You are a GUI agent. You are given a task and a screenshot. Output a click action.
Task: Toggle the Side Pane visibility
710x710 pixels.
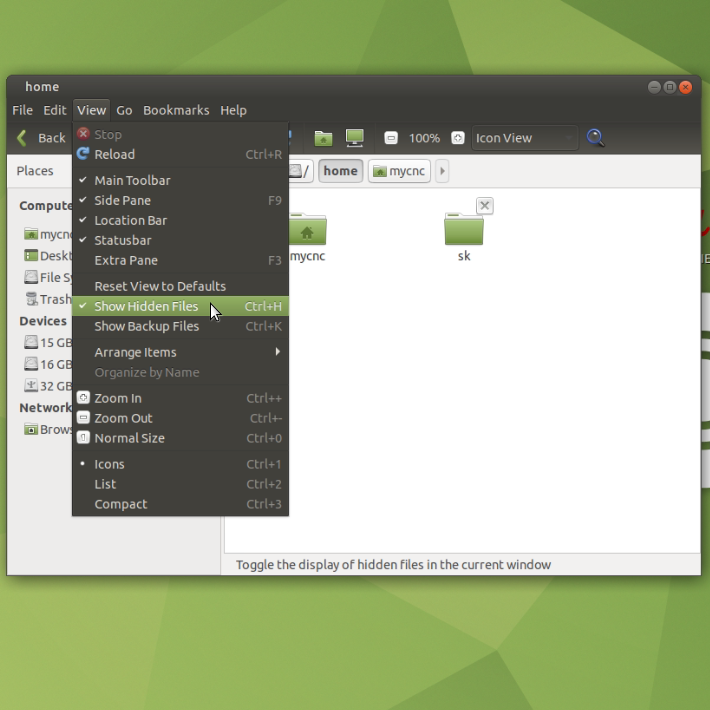point(122,200)
